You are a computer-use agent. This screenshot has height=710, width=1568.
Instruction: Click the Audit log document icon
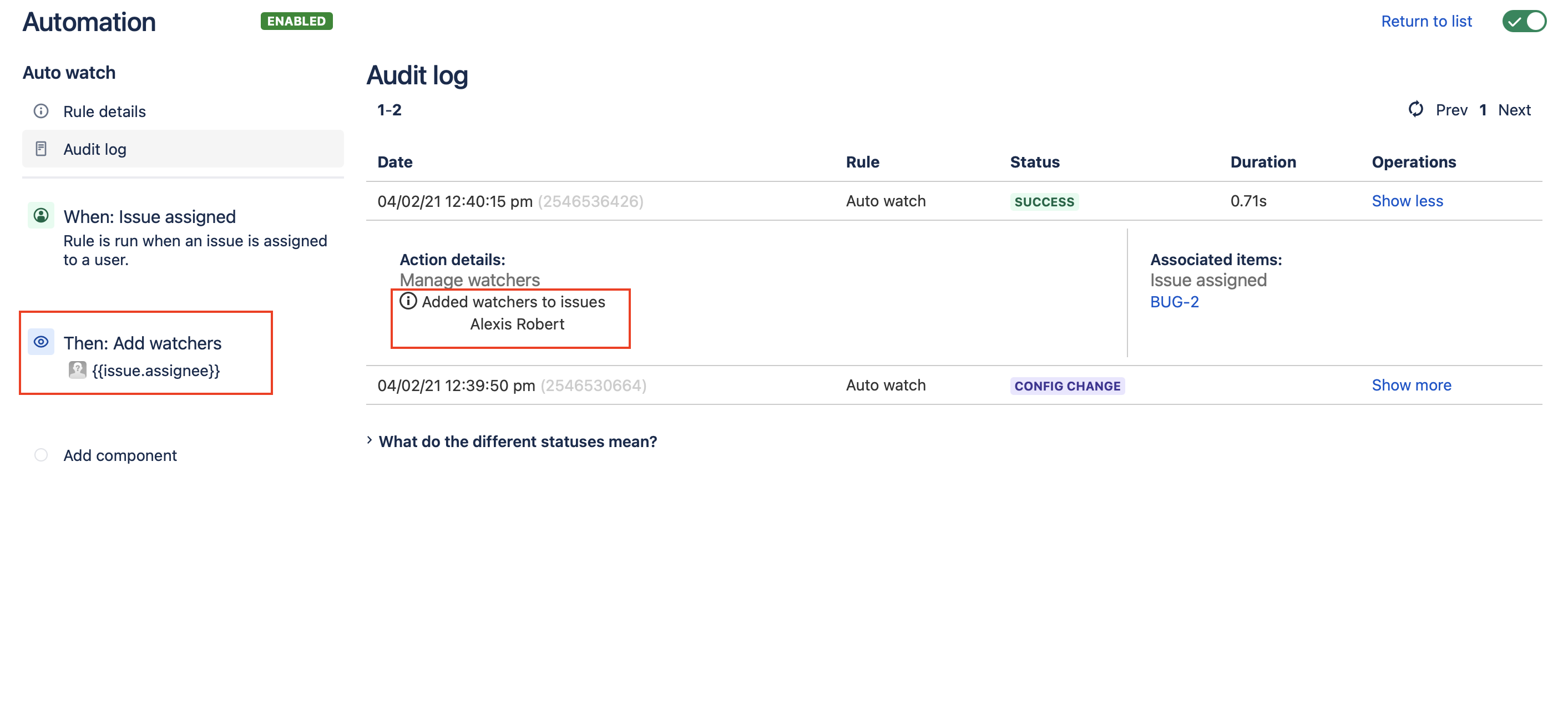[41, 149]
